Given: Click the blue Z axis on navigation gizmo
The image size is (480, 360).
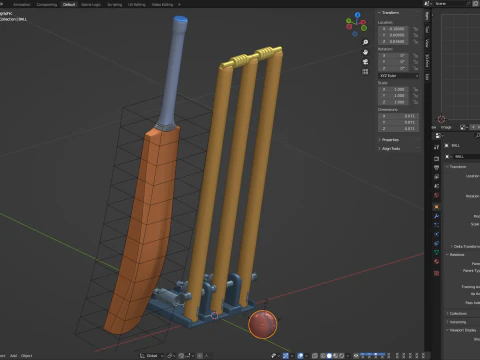Looking at the screenshot, I should point(357,15).
